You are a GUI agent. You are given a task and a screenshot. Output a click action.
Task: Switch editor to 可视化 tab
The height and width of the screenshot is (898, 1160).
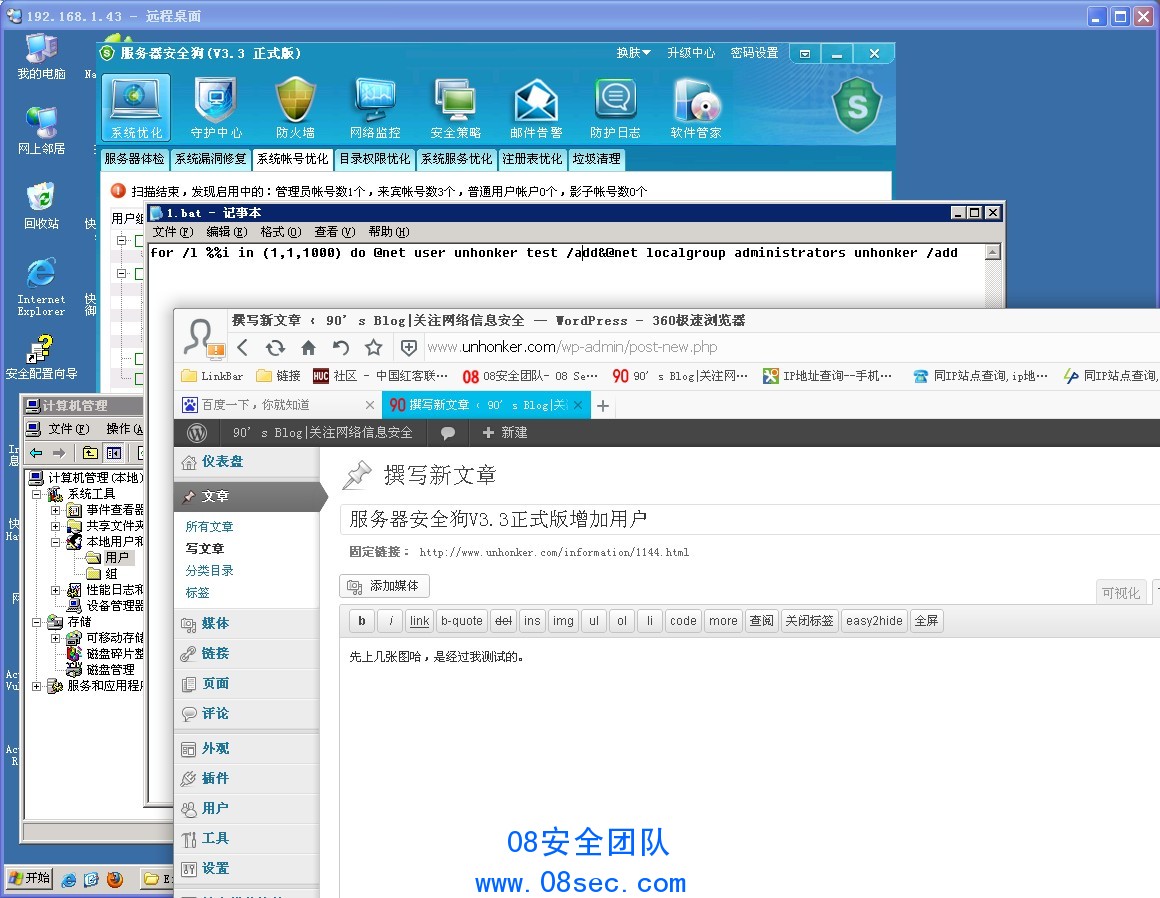click(1121, 593)
